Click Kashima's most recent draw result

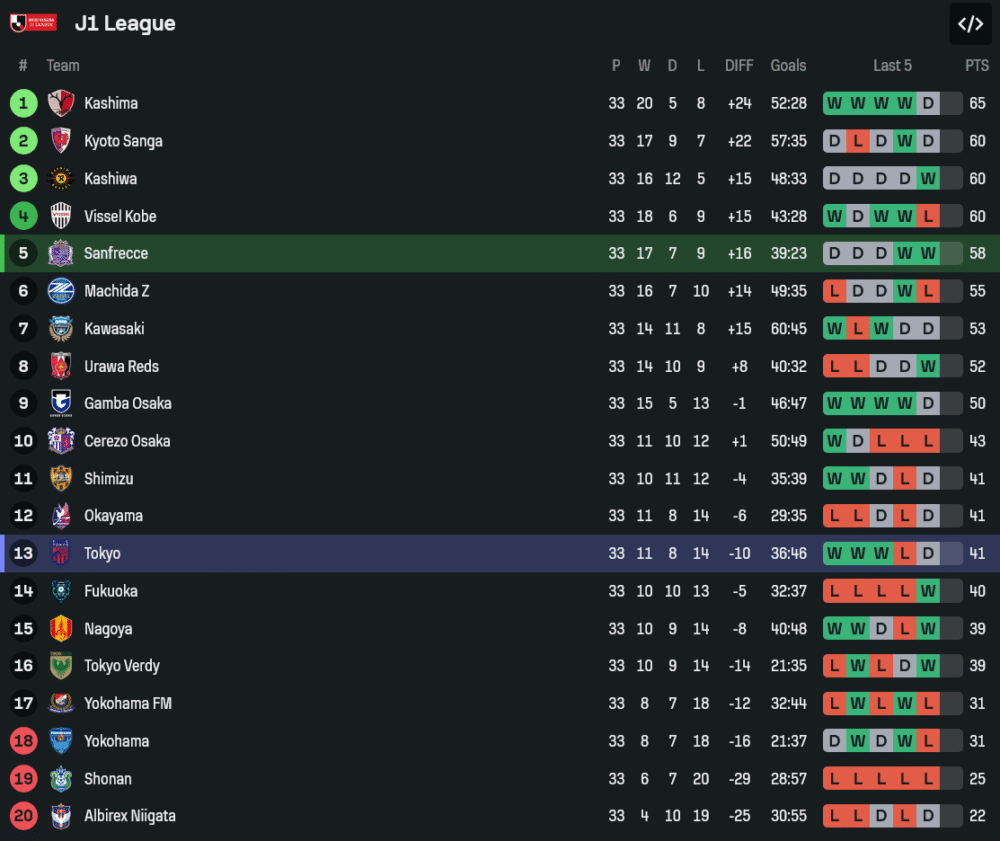928,103
